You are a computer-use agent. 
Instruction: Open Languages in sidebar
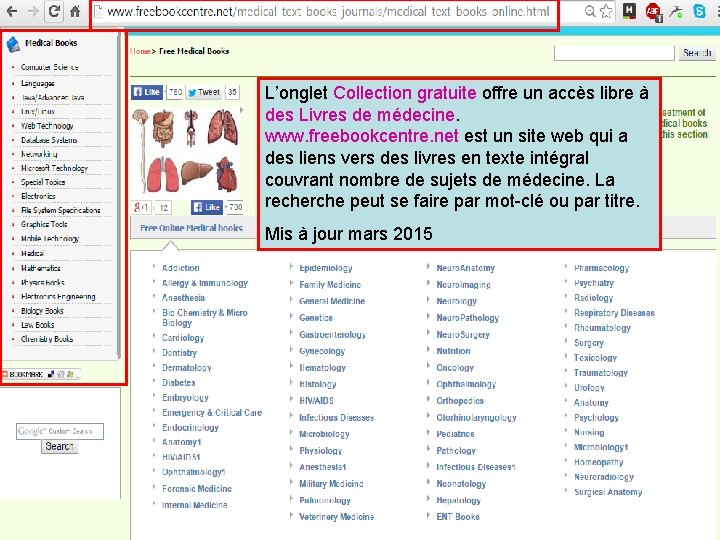coord(38,83)
